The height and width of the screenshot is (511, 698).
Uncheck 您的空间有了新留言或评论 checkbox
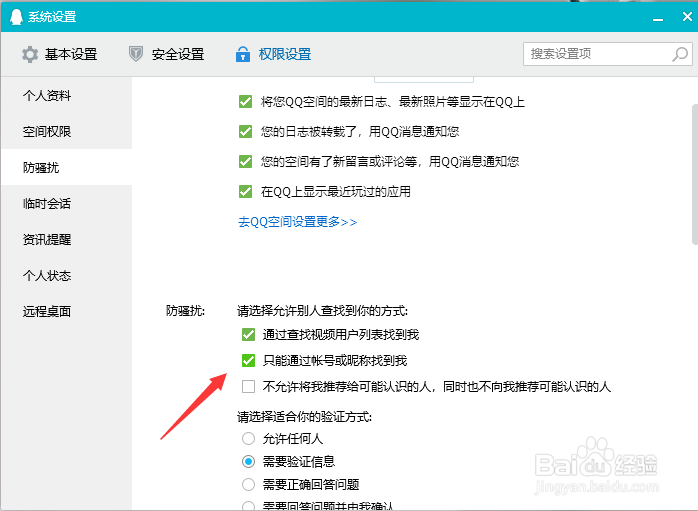pyautogui.click(x=245, y=161)
